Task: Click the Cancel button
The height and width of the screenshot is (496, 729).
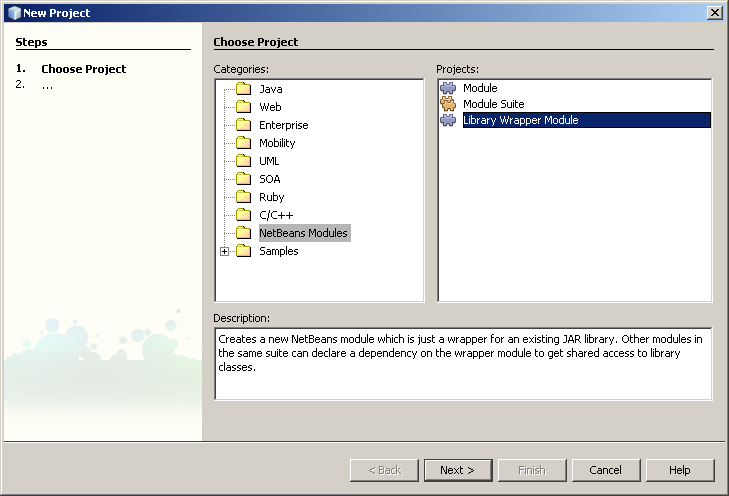Action: click(x=606, y=470)
